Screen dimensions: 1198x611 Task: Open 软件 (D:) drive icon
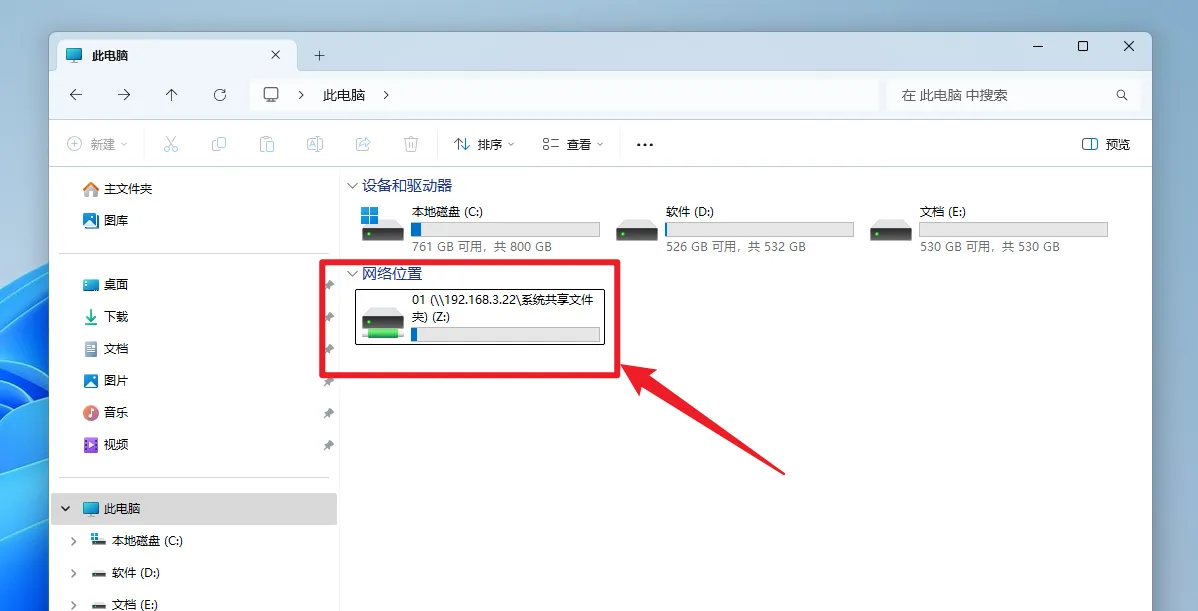pos(636,229)
